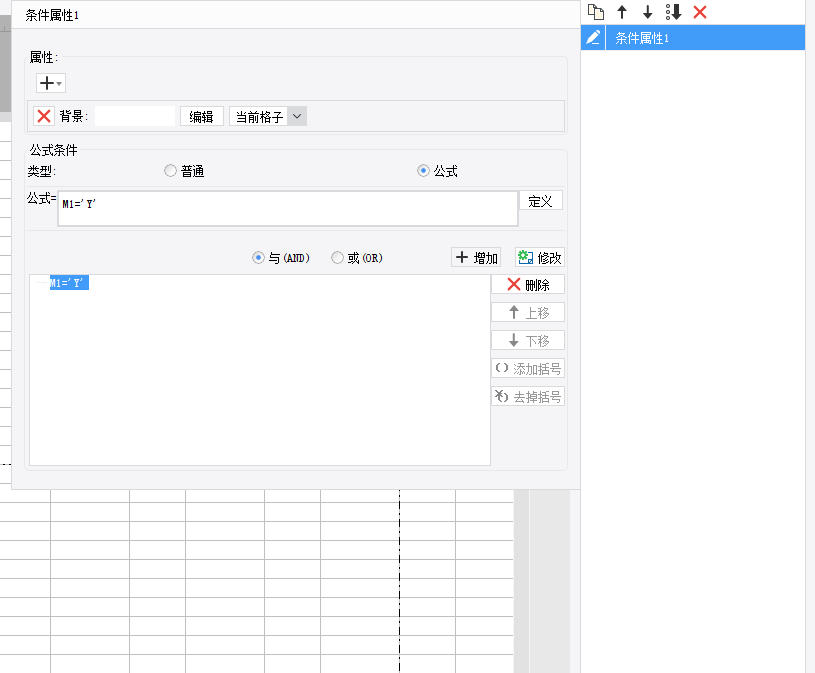The height and width of the screenshot is (673, 815).
Task: Click the sort list icon in toolbar
Action: coord(674,12)
